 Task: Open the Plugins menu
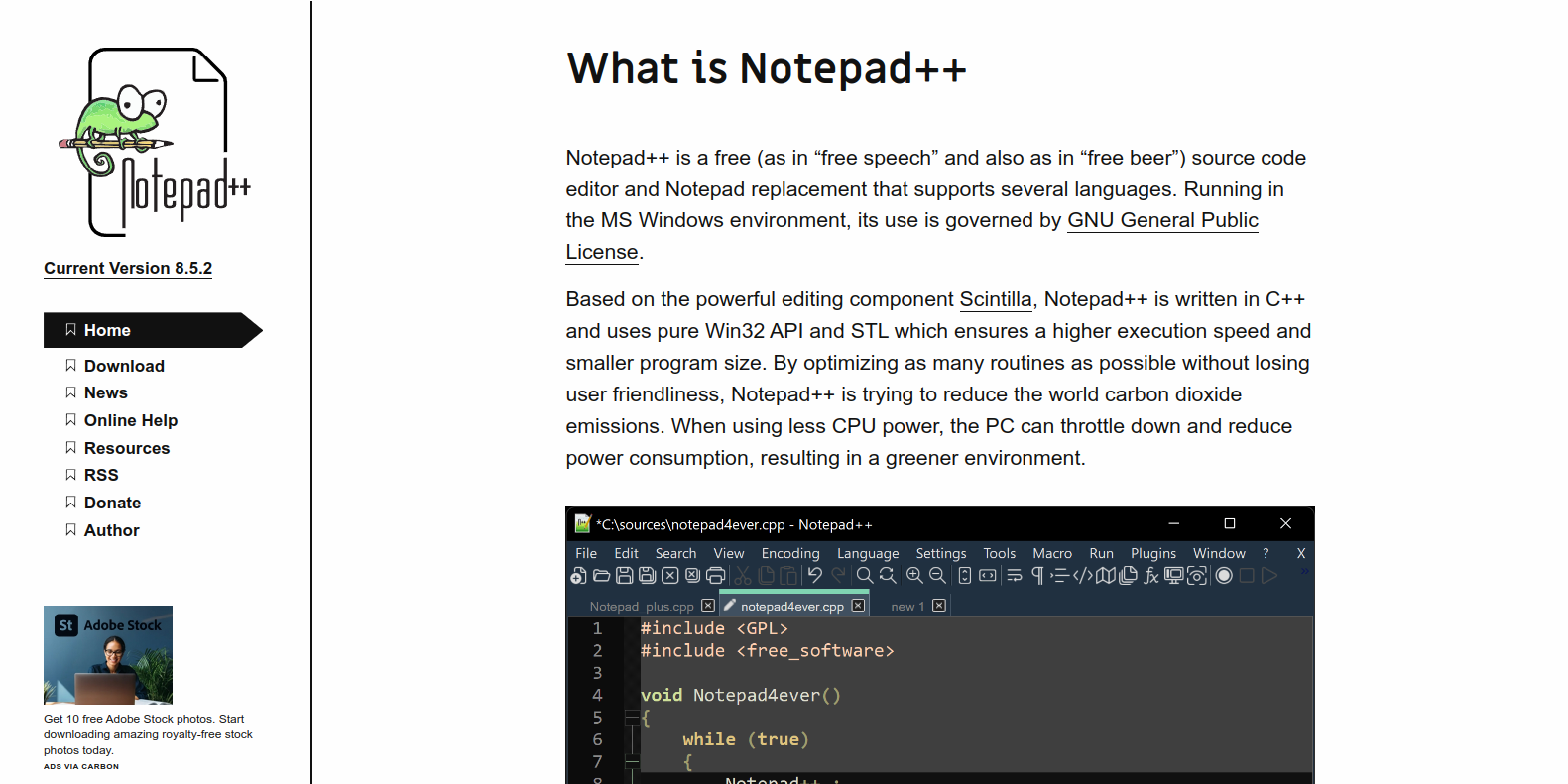1153,553
